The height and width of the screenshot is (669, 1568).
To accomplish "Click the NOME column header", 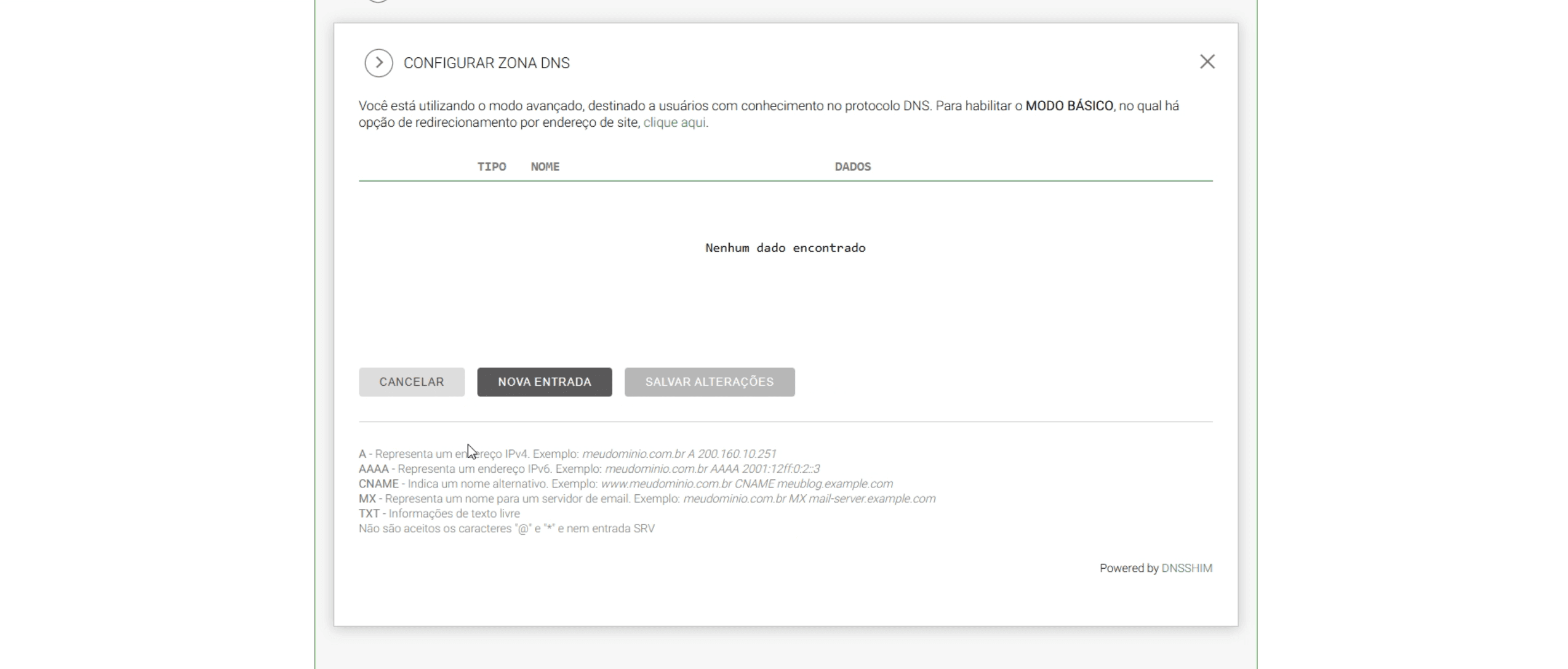I will [545, 167].
